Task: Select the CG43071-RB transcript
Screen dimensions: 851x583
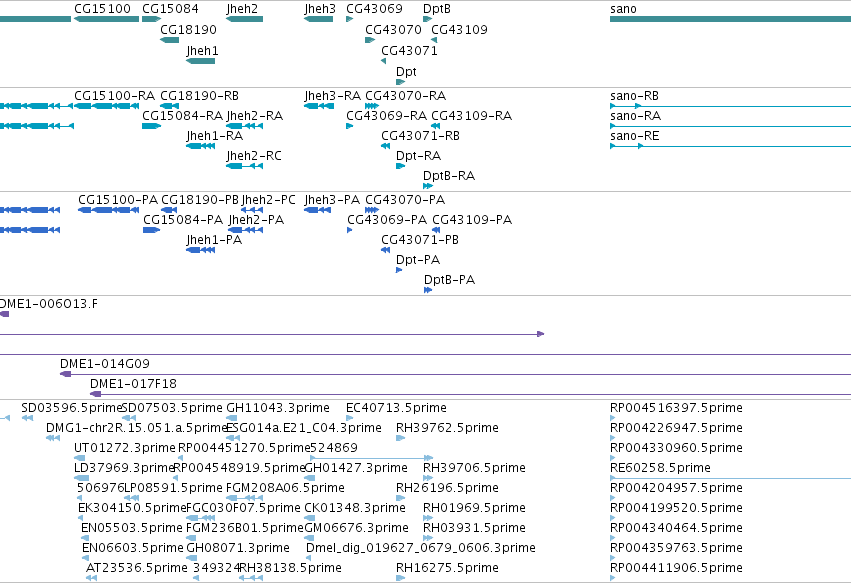Action: [385, 146]
